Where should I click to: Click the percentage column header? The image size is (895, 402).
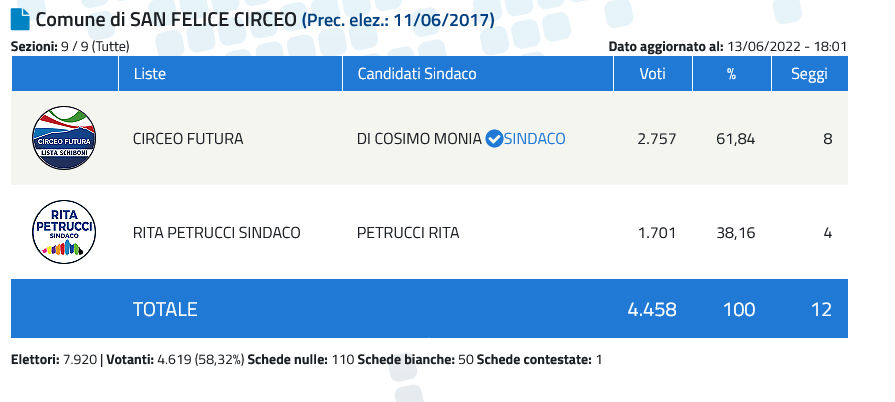(732, 74)
